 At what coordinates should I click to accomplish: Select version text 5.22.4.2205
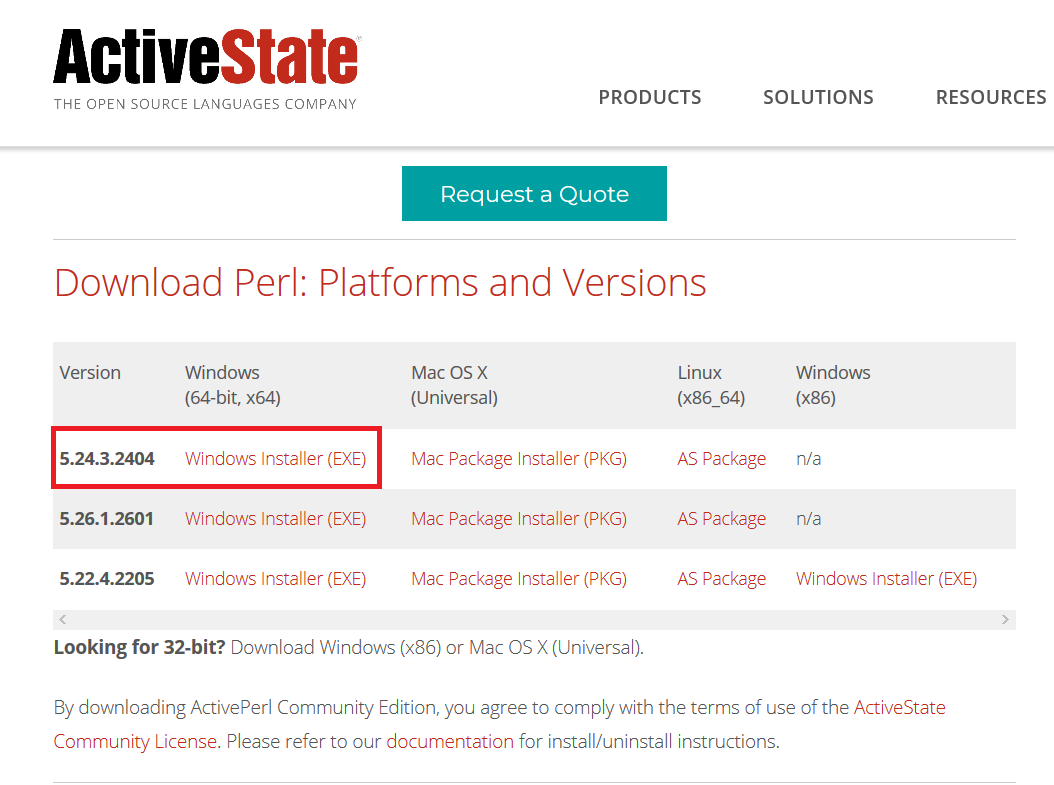coord(107,579)
